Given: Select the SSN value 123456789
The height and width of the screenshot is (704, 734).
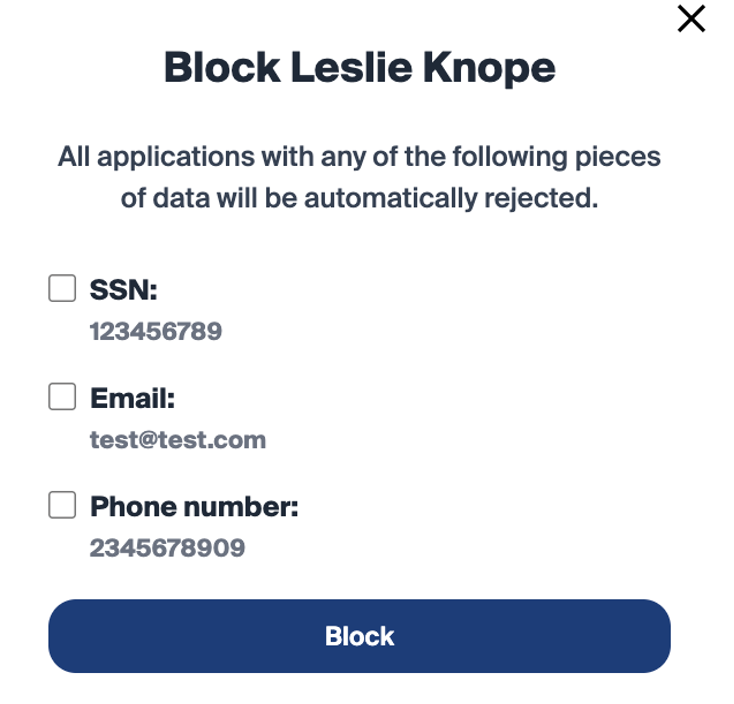Looking at the screenshot, I should click(x=156, y=331).
